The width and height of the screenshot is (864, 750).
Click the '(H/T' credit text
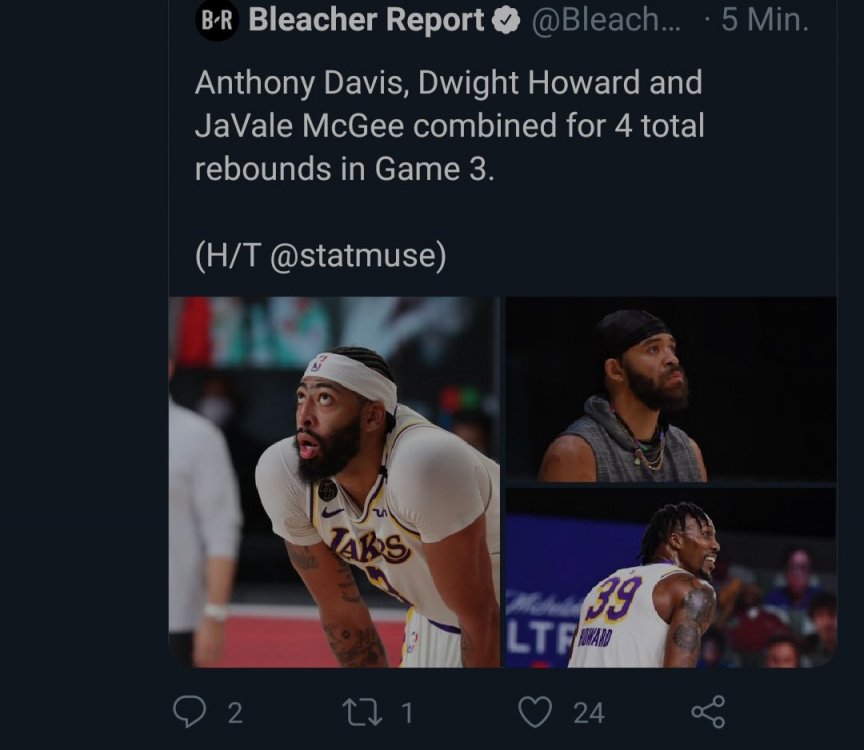(228, 256)
